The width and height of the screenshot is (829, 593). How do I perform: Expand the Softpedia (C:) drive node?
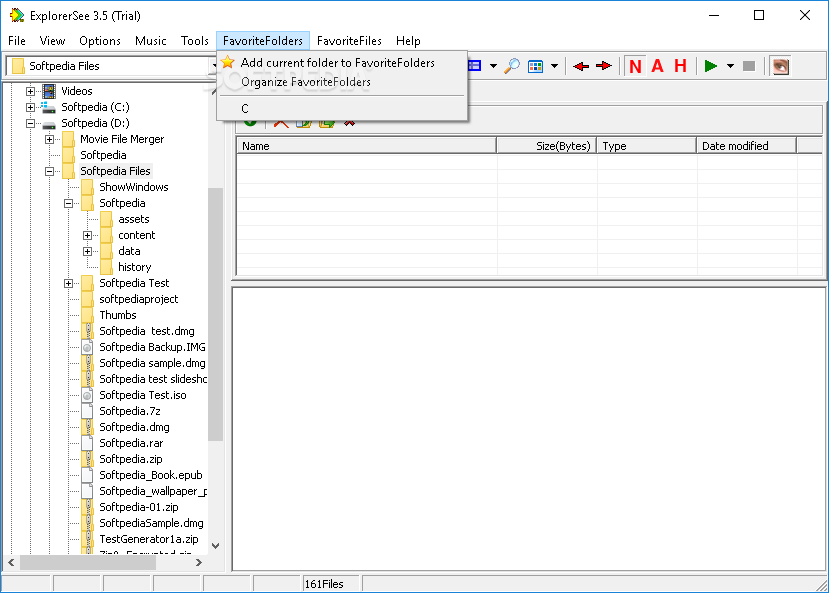pos(31,107)
